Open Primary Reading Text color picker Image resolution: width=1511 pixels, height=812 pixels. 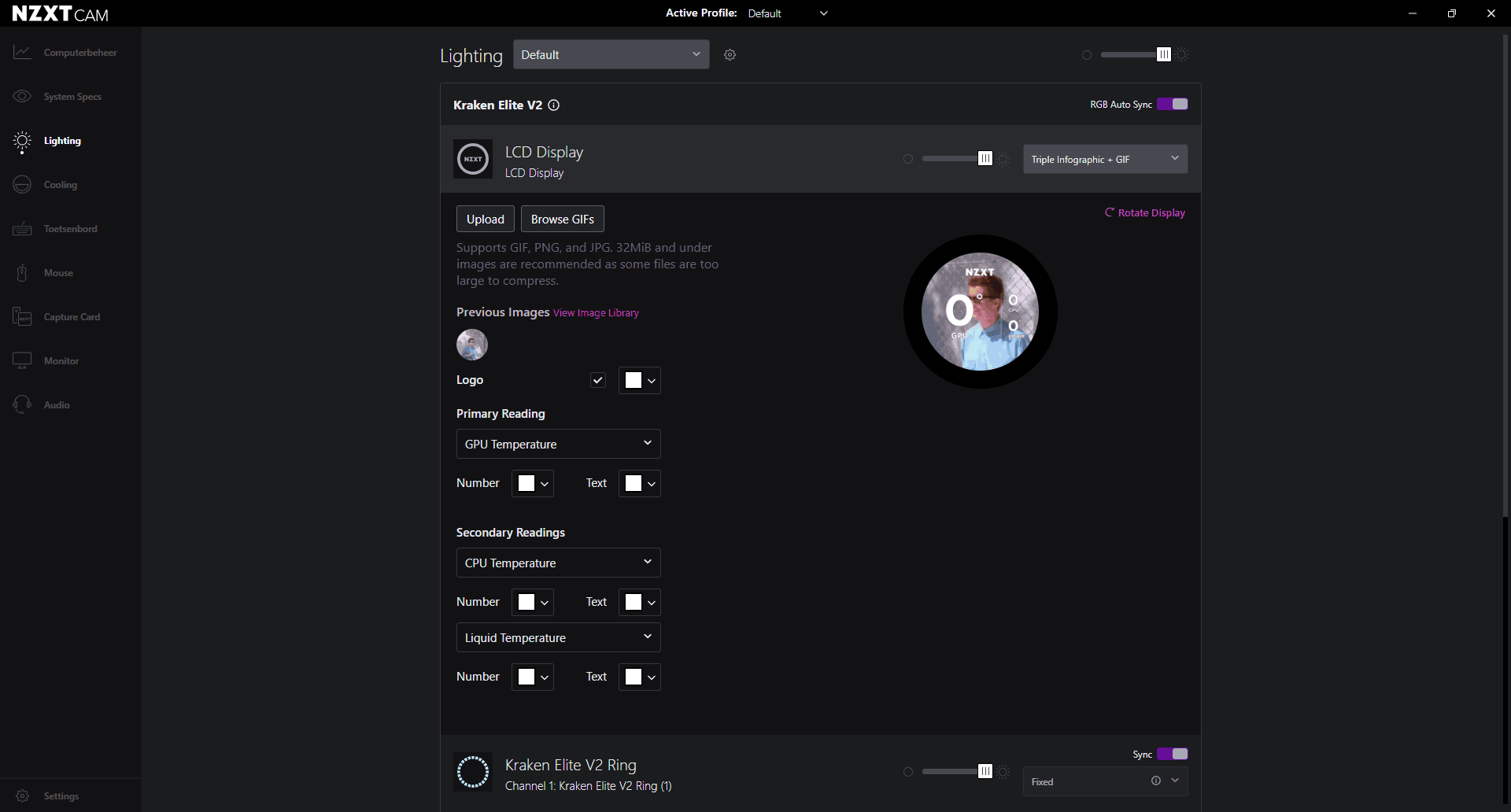pyautogui.click(x=640, y=483)
